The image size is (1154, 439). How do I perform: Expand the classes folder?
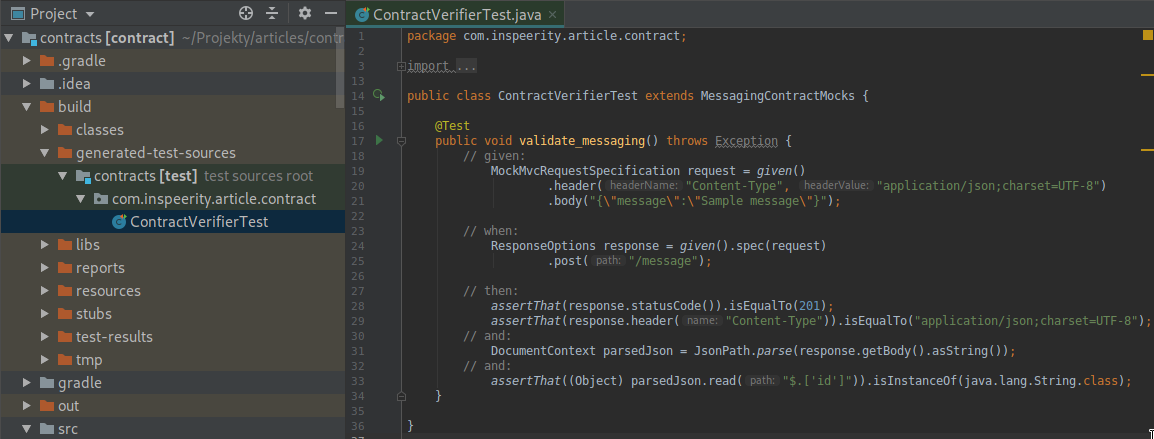44,130
